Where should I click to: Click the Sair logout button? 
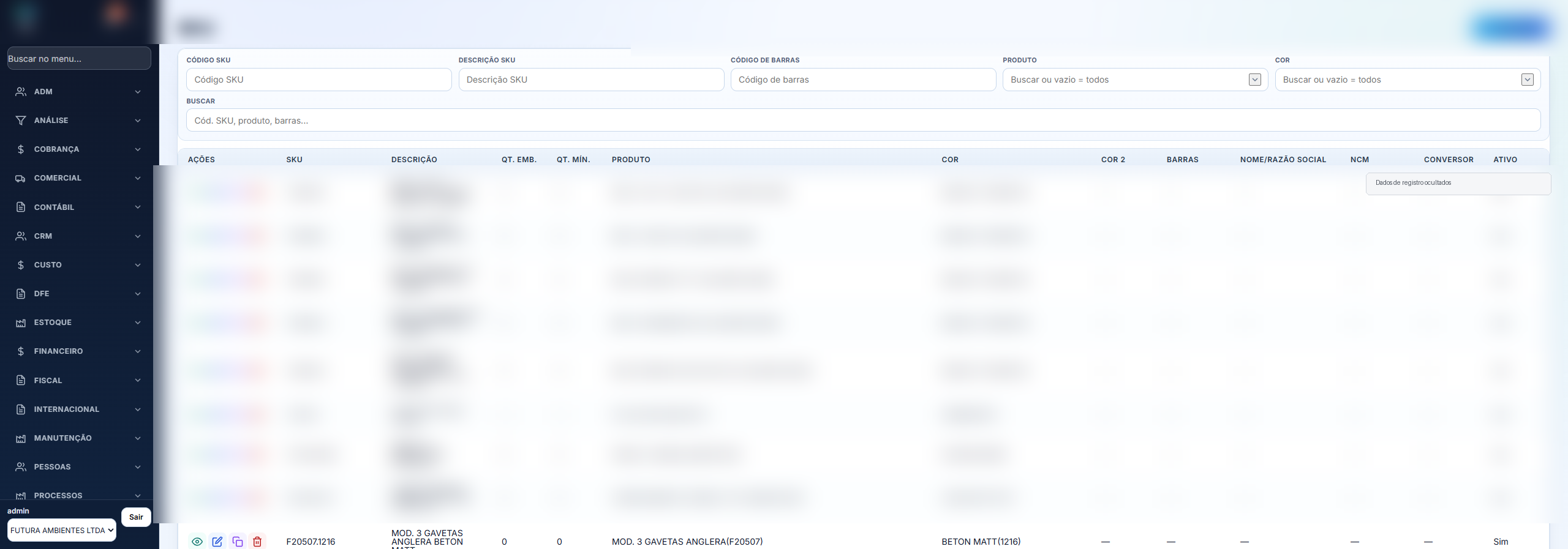click(136, 517)
